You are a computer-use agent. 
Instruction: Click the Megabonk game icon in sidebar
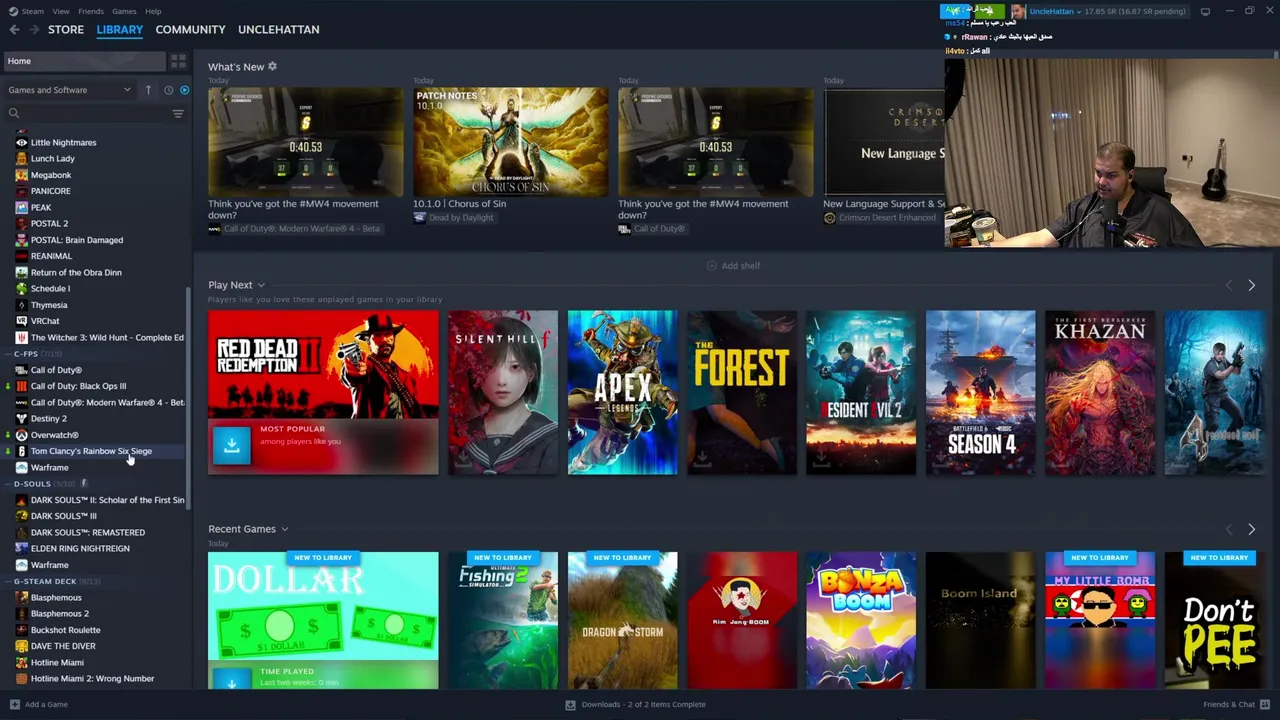pos(21,175)
